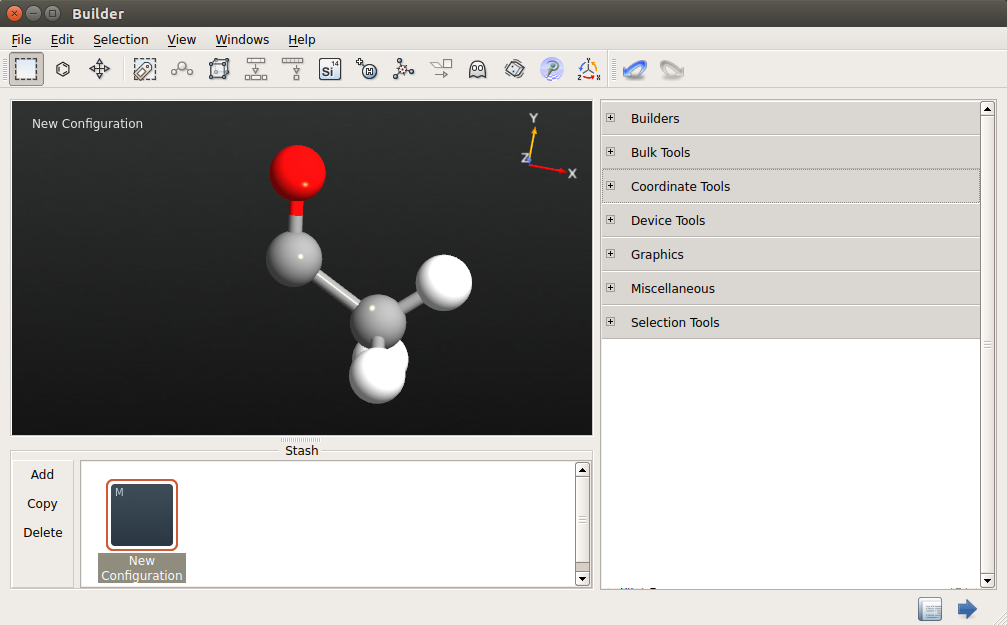Expand the Builders section

pyautogui.click(x=611, y=118)
